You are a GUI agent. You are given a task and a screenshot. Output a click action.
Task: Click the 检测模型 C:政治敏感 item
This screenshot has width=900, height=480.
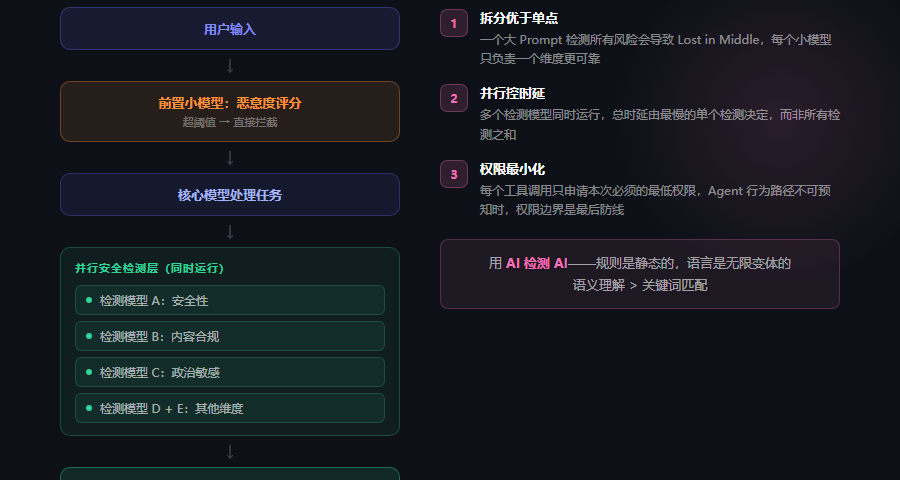click(x=230, y=372)
